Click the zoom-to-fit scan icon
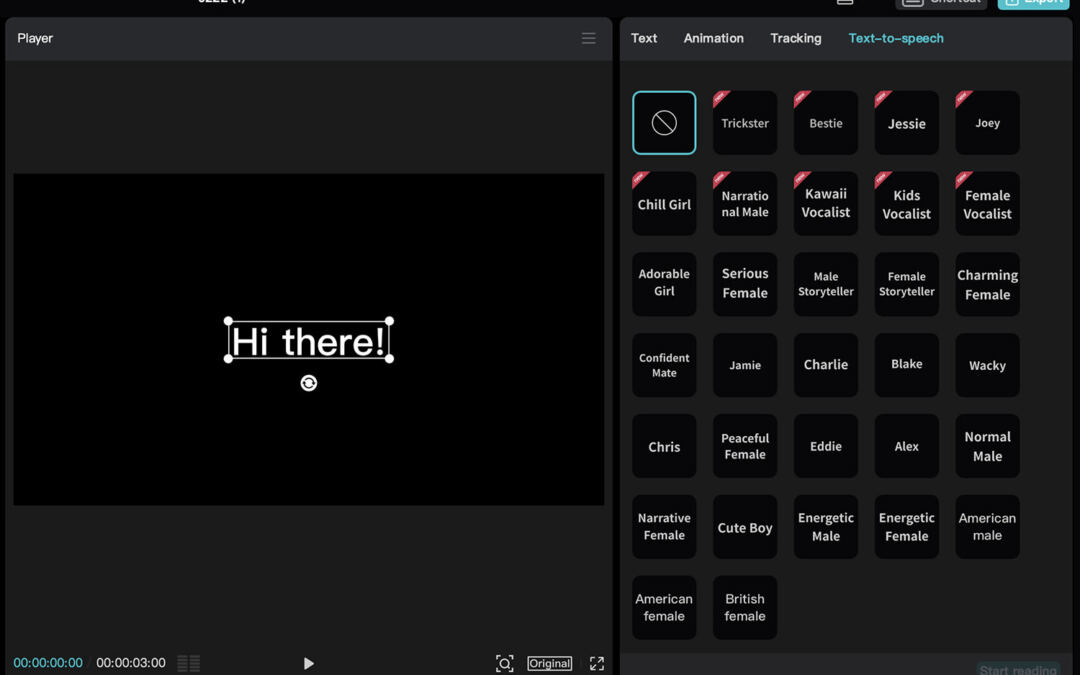Viewport: 1080px width, 675px height. [505, 663]
